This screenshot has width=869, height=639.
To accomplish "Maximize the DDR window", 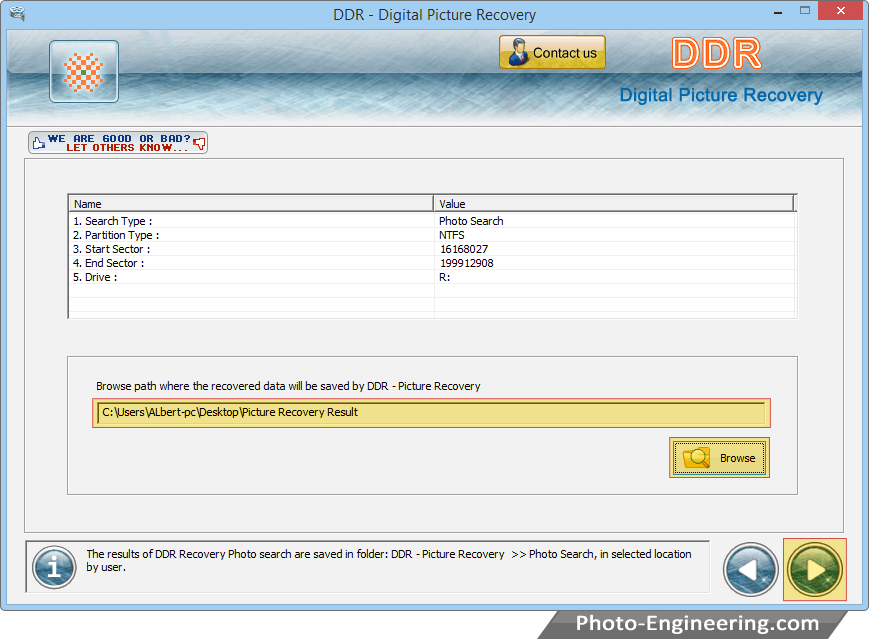I will [x=805, y=11].
